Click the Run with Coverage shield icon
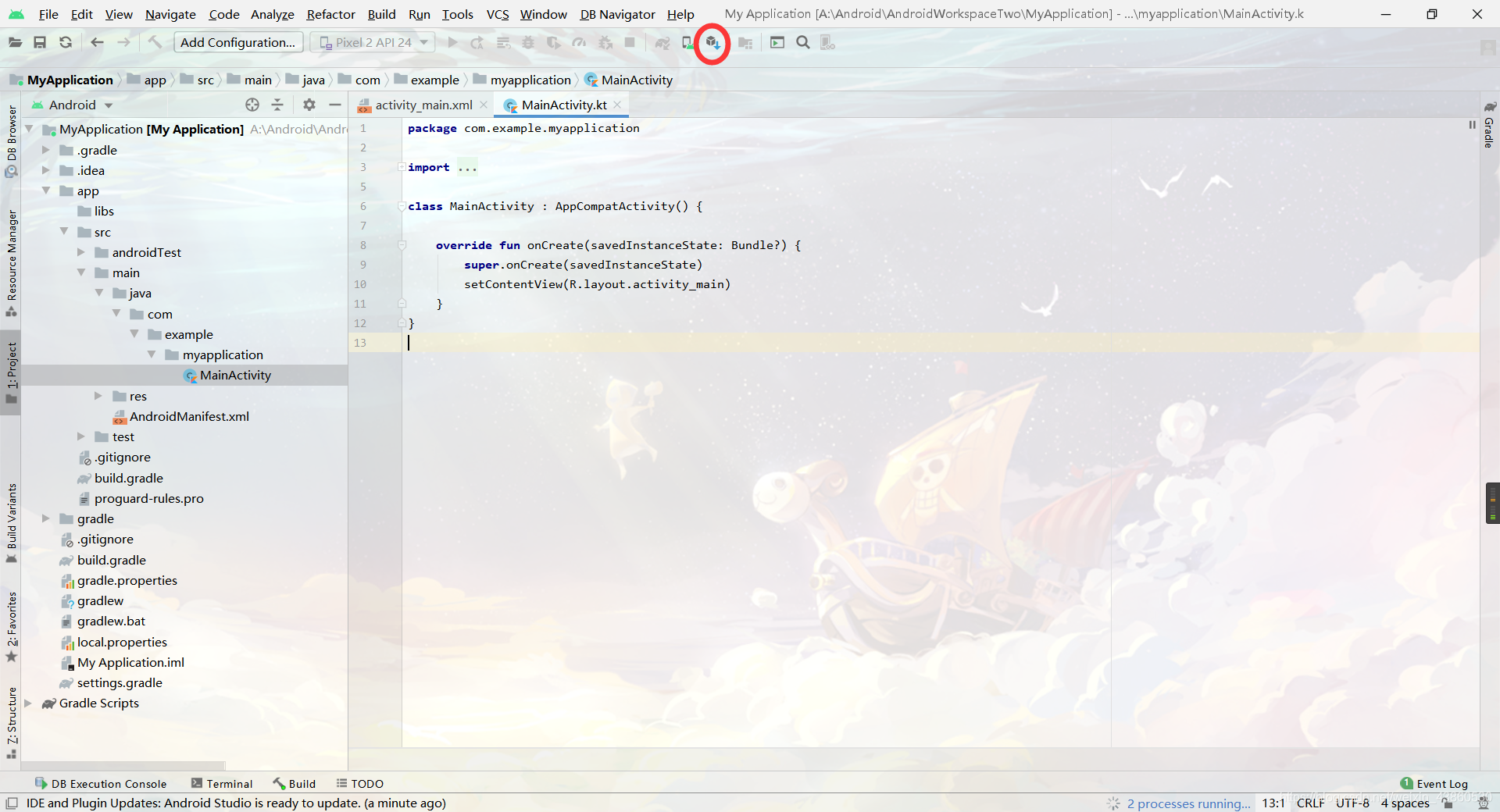The image size is (1500, 812). tap(554, 42)
